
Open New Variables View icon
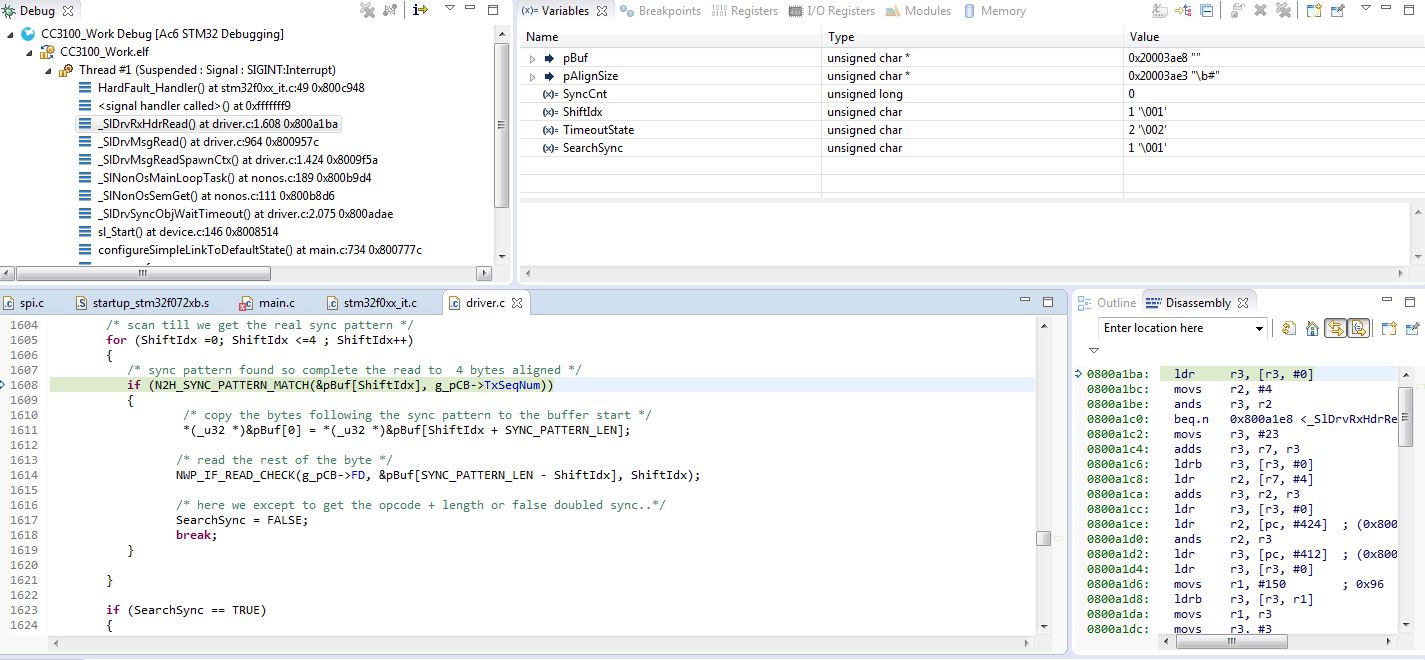(1314, 11)
